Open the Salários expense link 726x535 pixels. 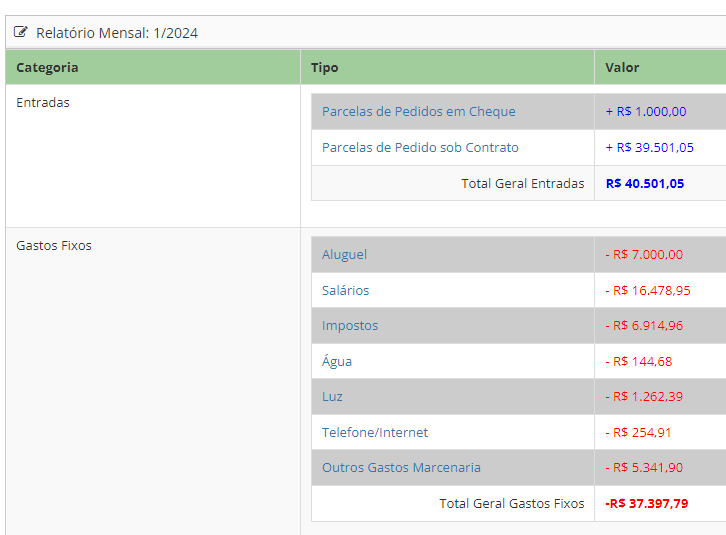click(x=345, y=290)
